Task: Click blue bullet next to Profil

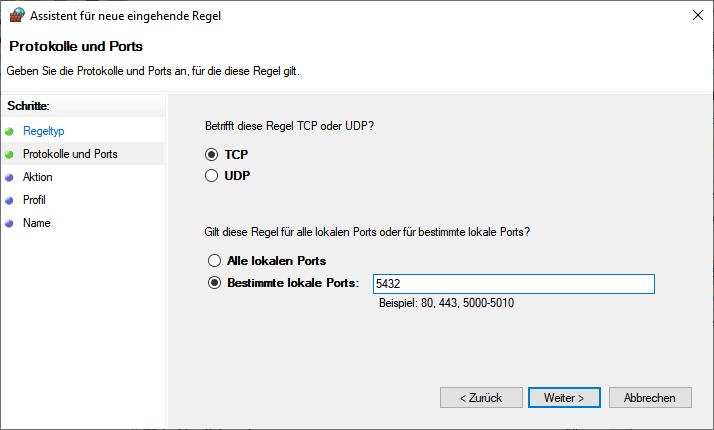Action: (x=9, y=200)
